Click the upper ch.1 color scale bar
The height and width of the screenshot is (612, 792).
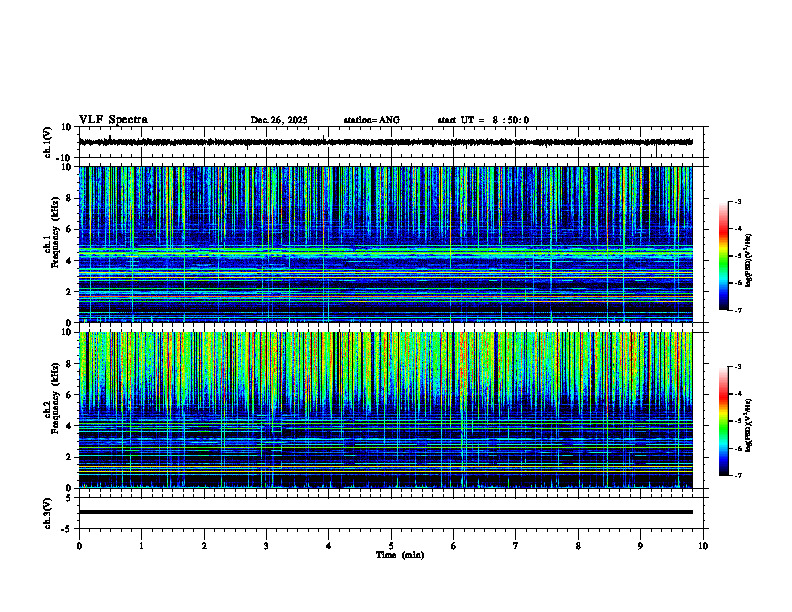724,256
